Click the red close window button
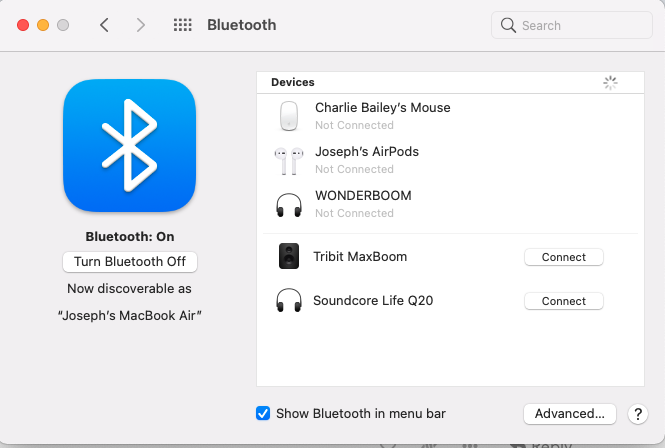The height and width of the screenshot is (448, 665). (x=23, y=25)
